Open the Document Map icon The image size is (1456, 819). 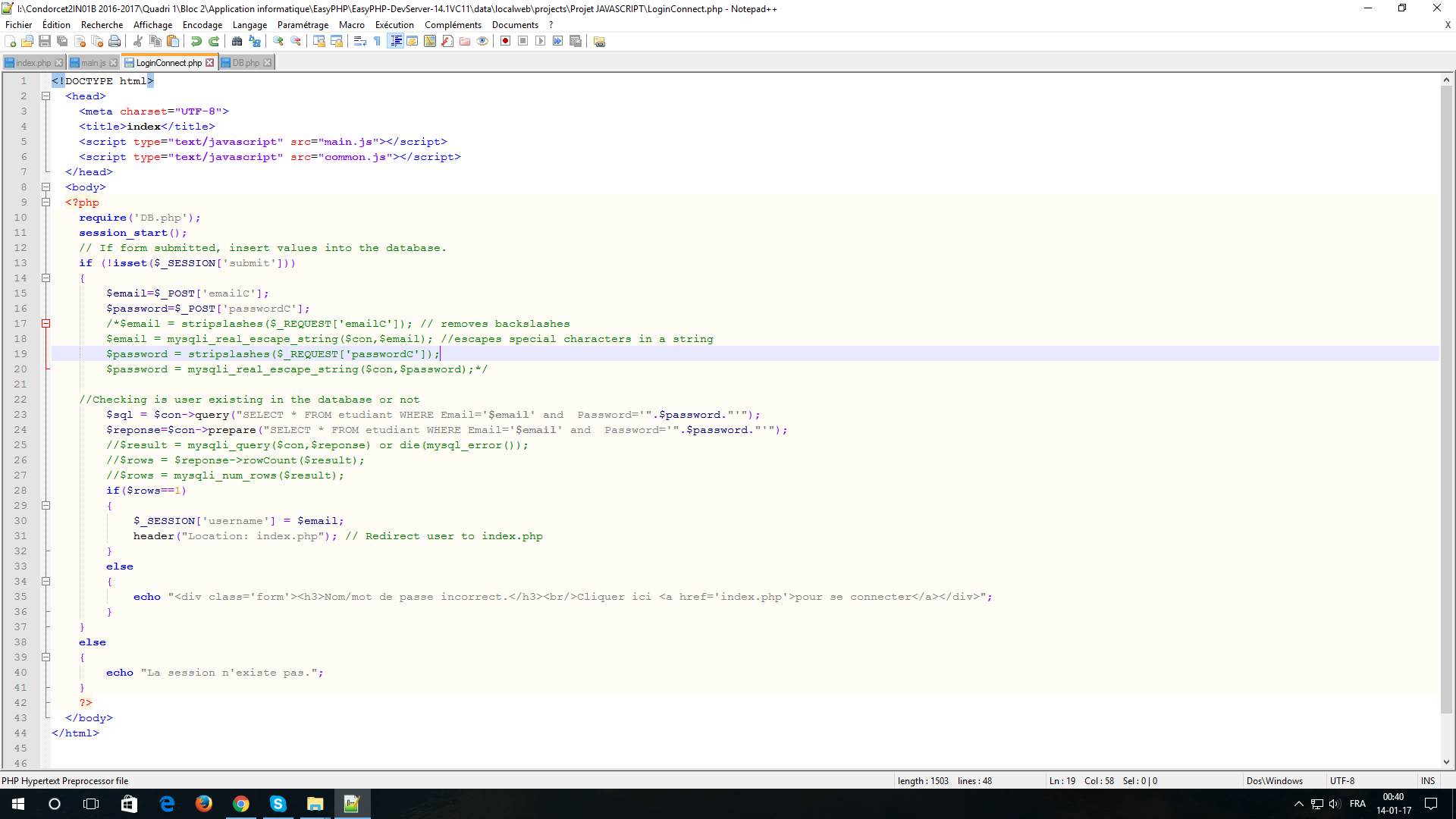pyautogui.click(x=430, y=42)
